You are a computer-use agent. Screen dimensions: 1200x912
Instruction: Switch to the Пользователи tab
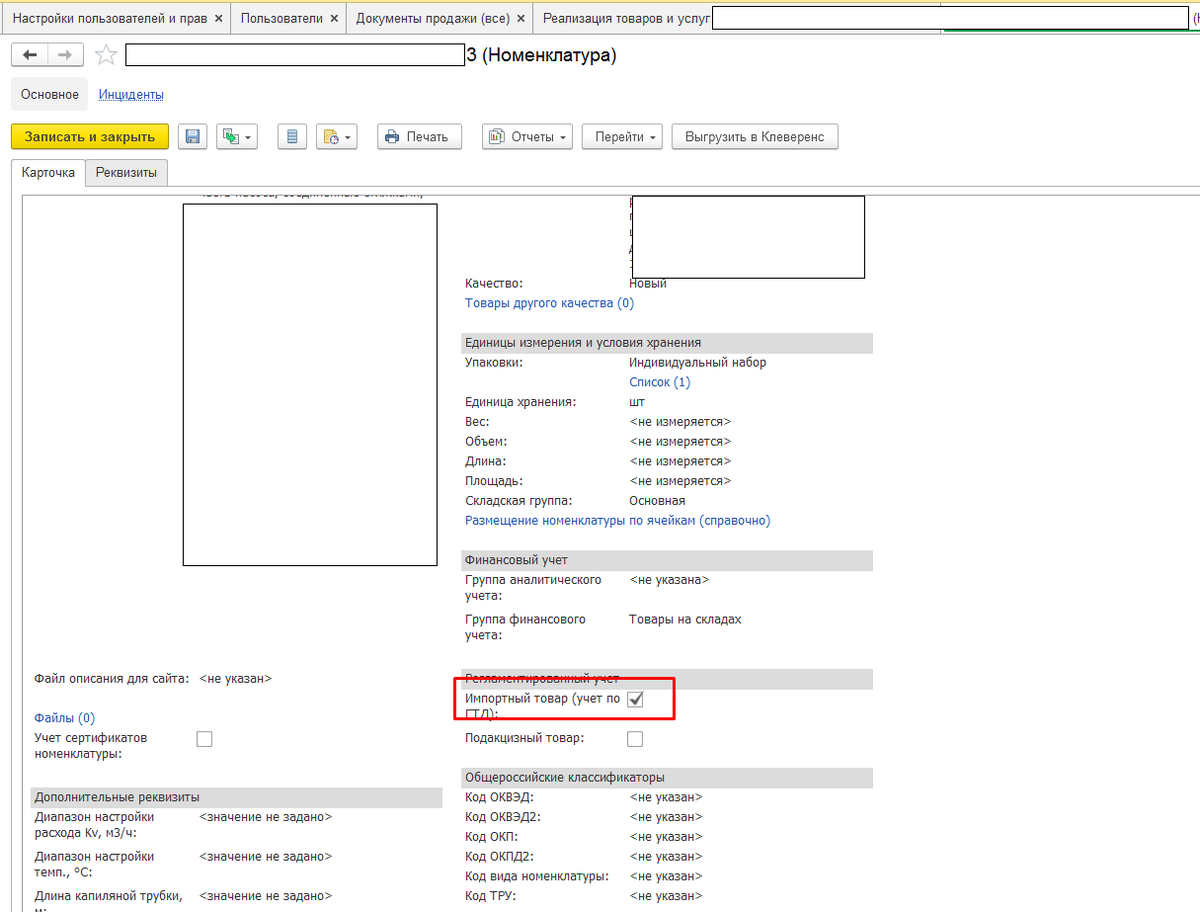[x=282, y=18]
